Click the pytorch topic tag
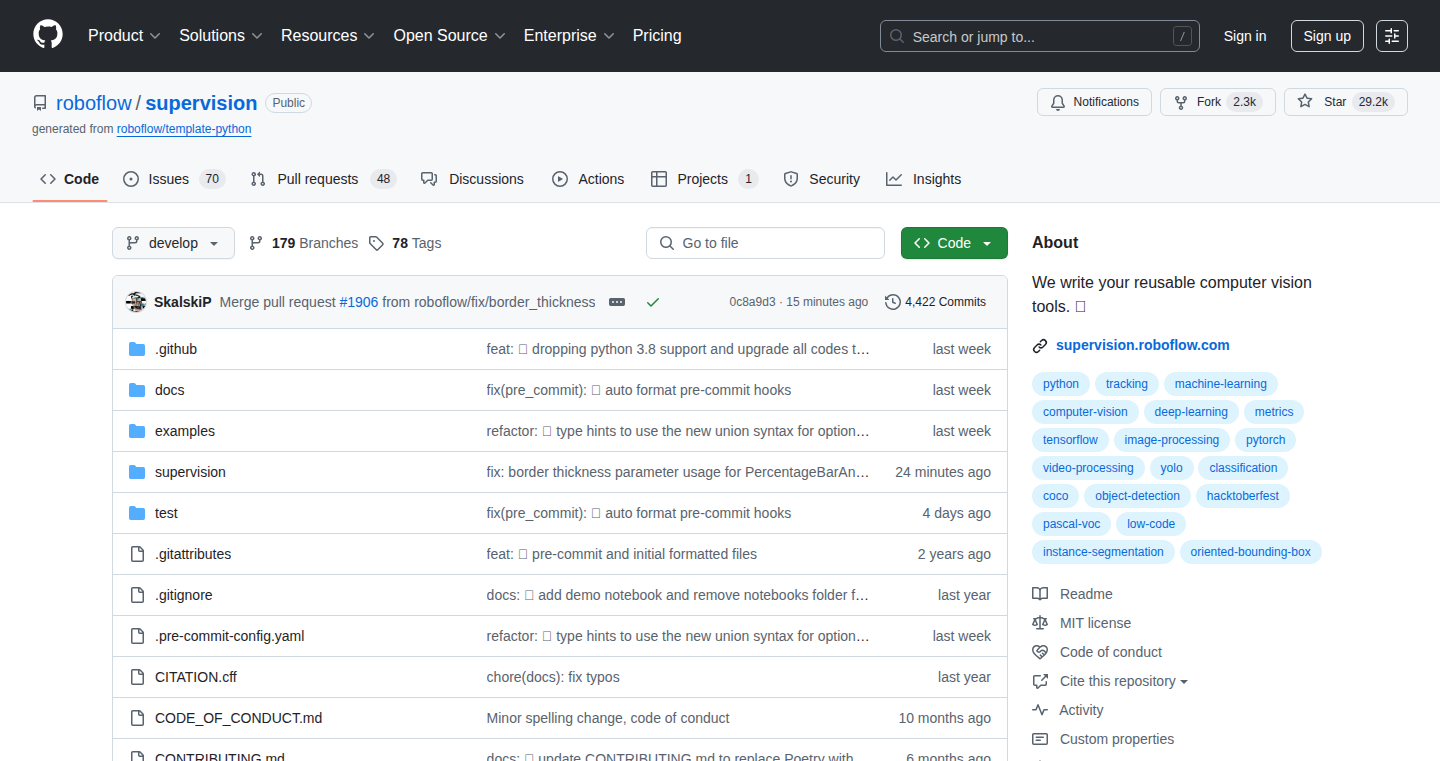Image resolution: width=1440 pixels, height=761 pixels. point(1266,440)
